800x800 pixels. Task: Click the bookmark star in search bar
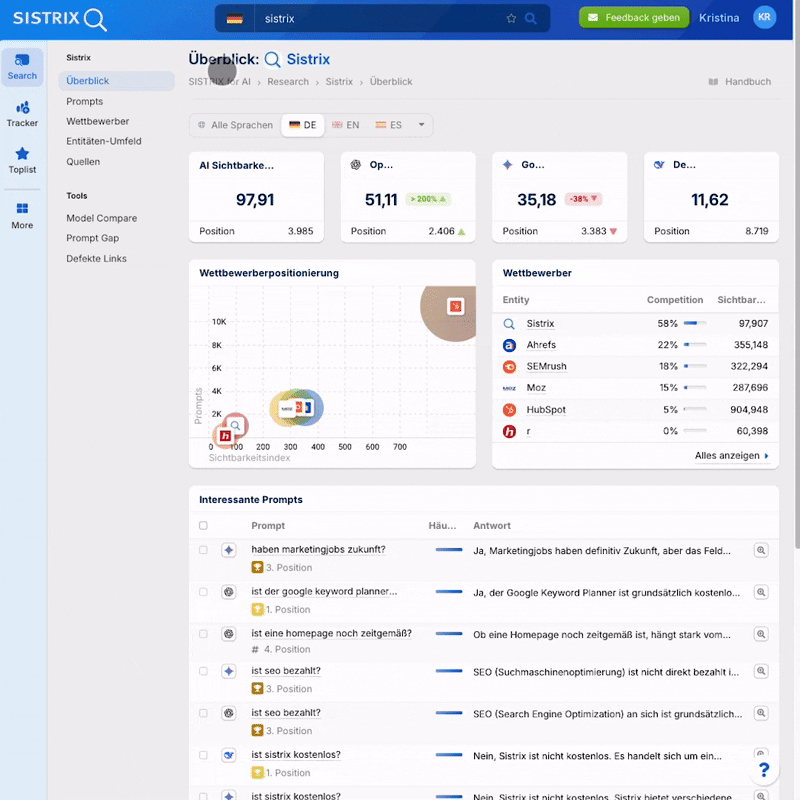coord(511,18)
